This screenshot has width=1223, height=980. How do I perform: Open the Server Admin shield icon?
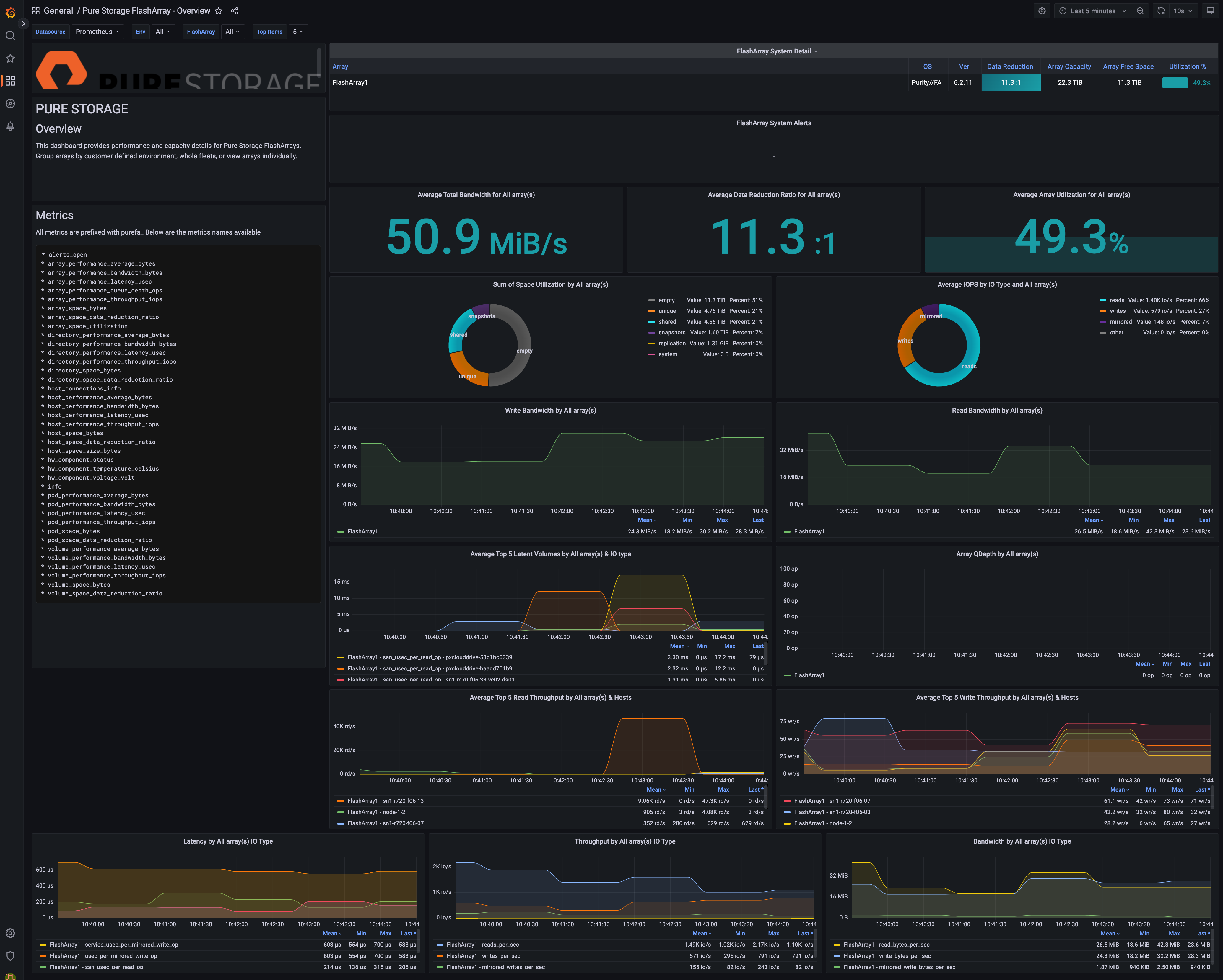(10, 955)
